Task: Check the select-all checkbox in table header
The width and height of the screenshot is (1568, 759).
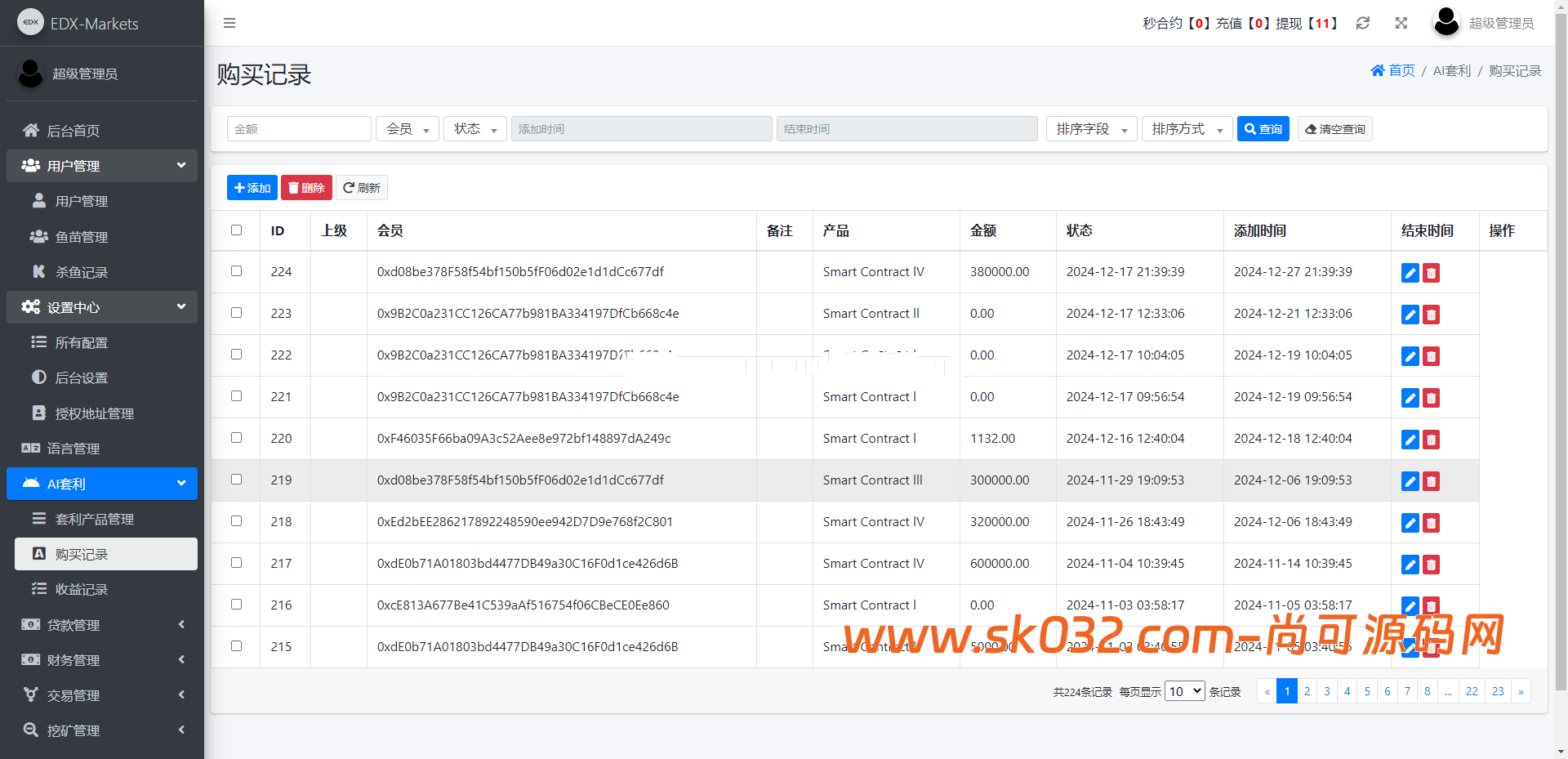Action: [x=236, y=230]
